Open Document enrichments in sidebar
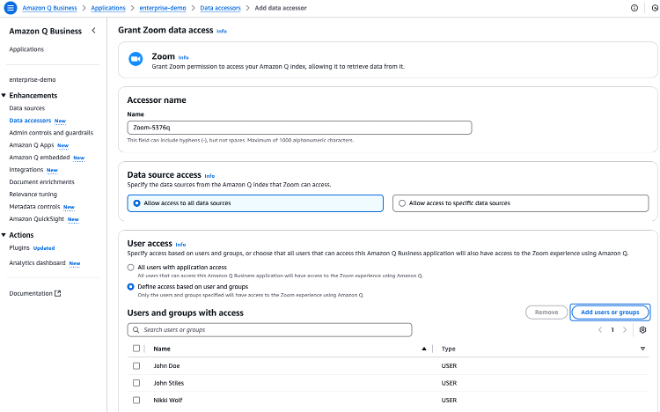The image size is (660, 412). coord(42,182)
